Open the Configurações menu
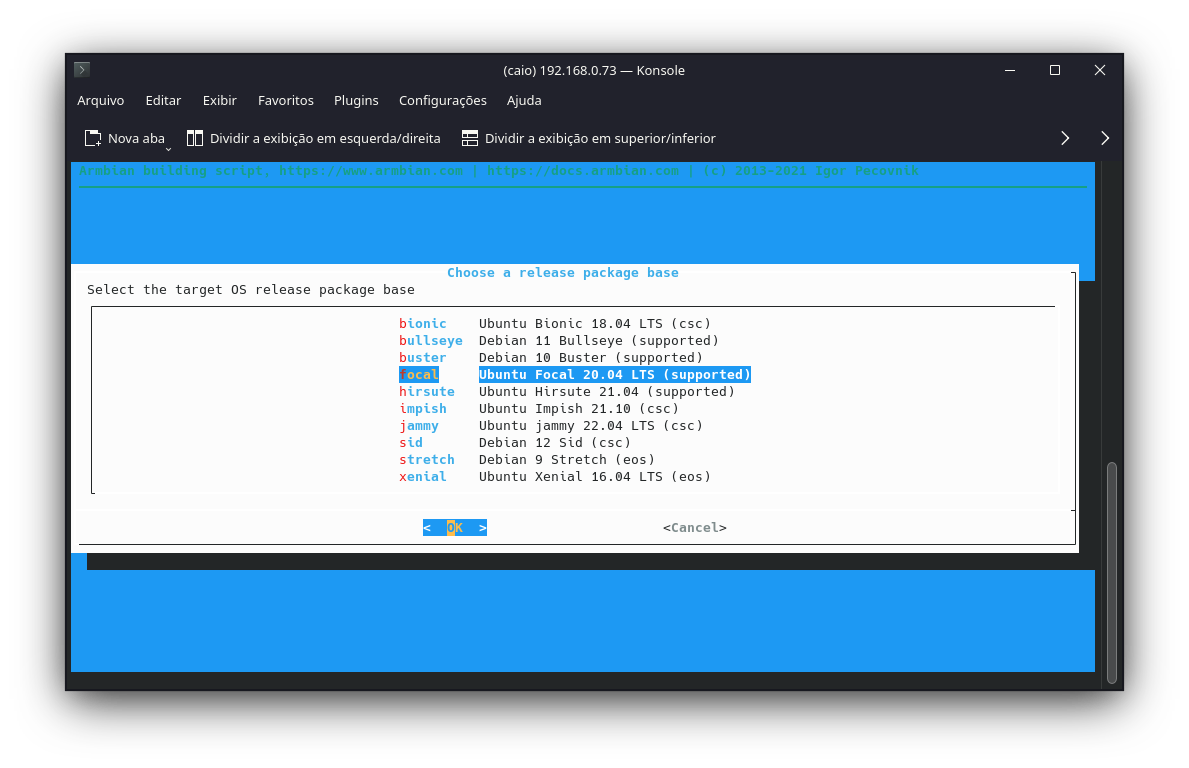 [x=443, y=100]
